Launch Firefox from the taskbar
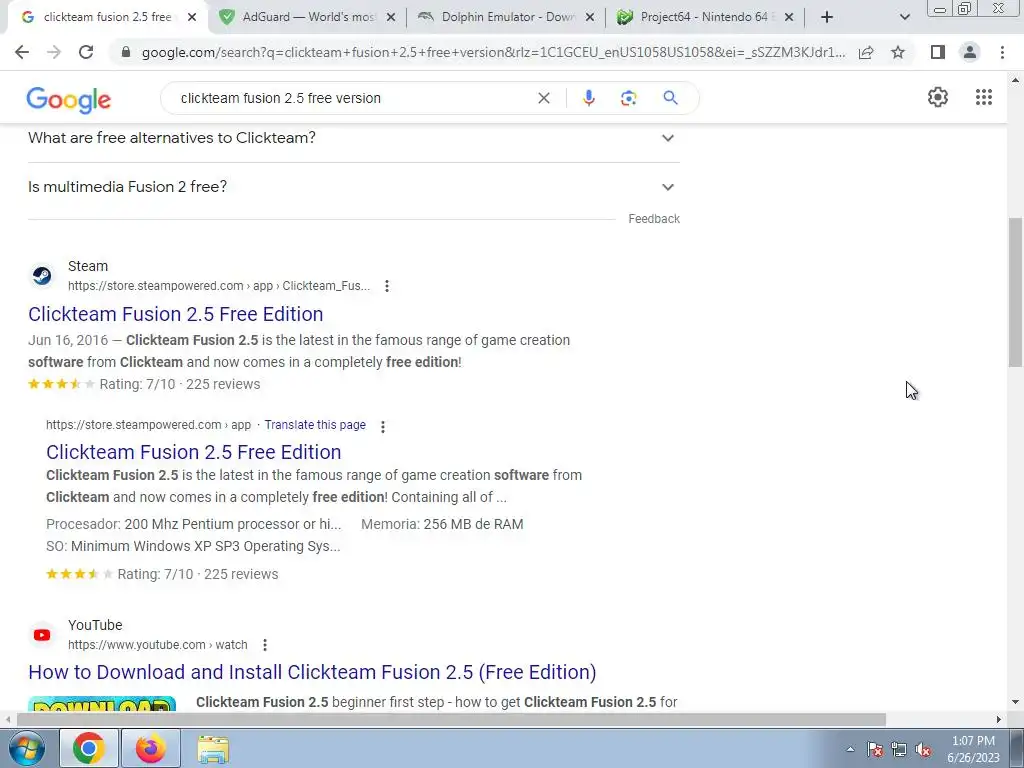The height and width of the screenshot is (768, 1024). [151, 748]
